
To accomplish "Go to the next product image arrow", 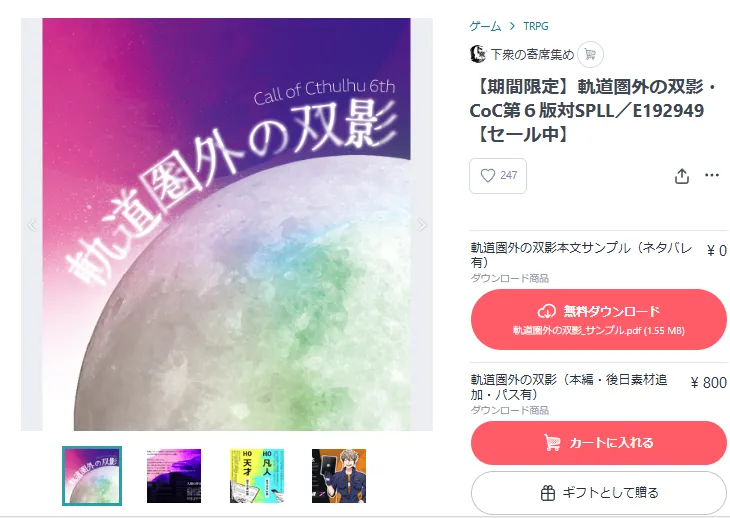I will click(x=422, y=225).
